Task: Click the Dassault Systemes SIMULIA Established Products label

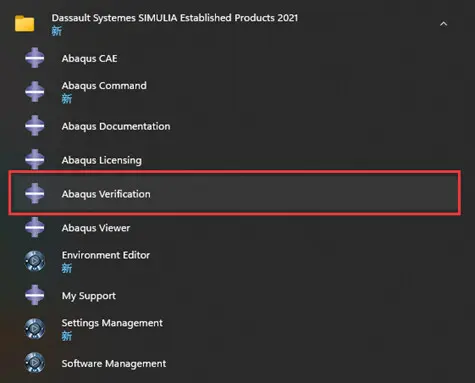Action: (x=175, y=18)
